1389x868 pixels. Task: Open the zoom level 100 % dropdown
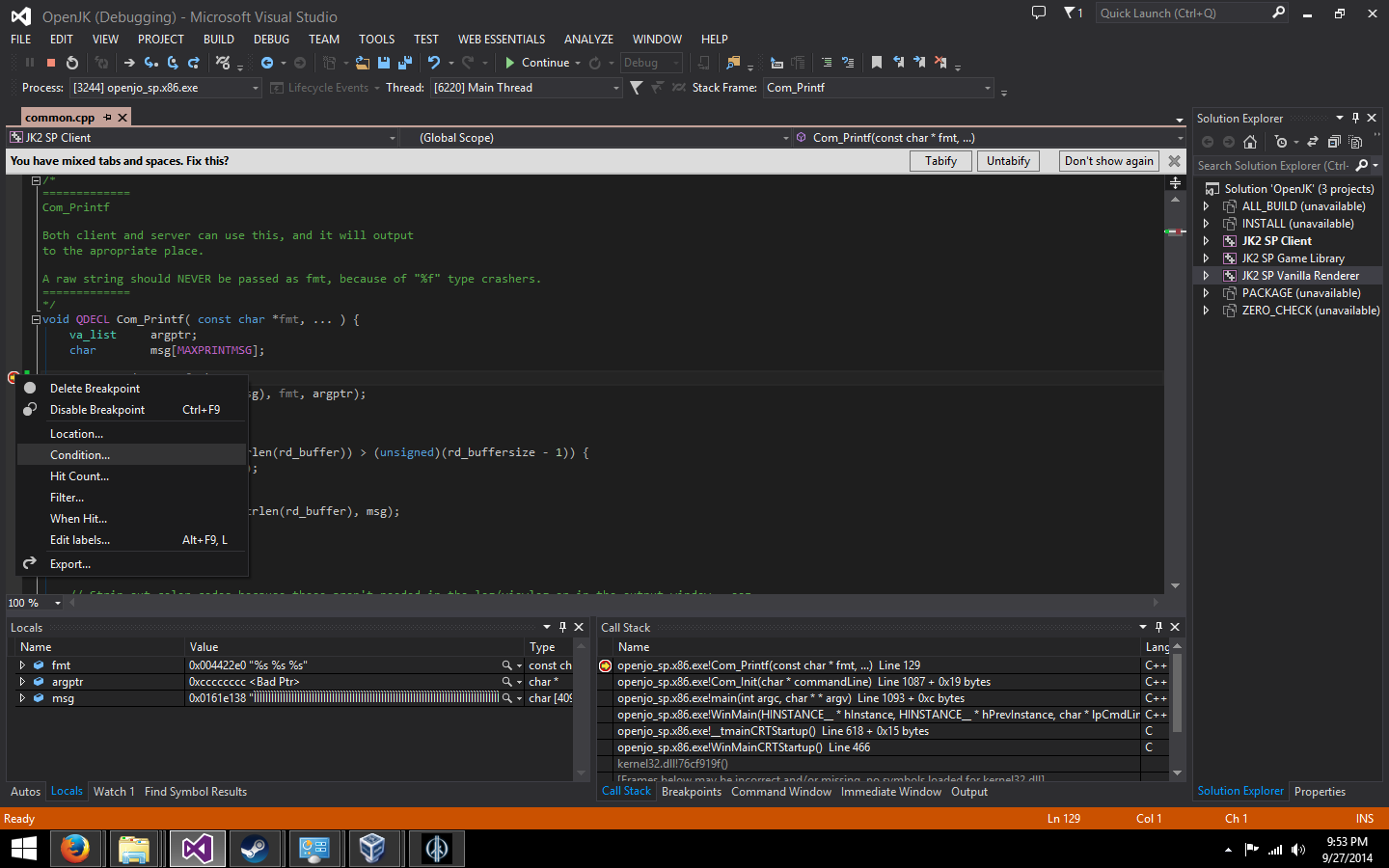coord(58,603)
